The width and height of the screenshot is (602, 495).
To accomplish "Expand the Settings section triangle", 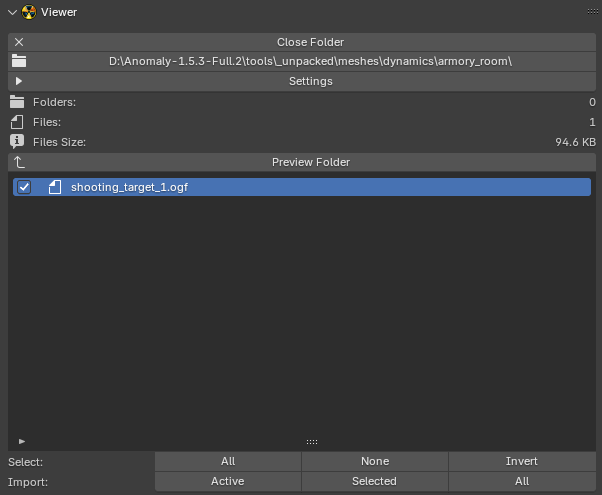I will [19, 81].
